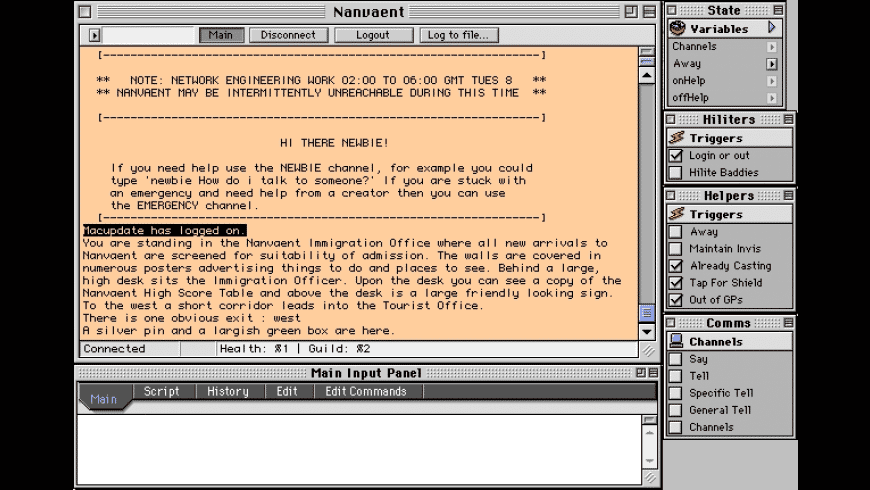Click the input panel scrollbar up arrow
870x490 pixels.
tap(650, 432)
